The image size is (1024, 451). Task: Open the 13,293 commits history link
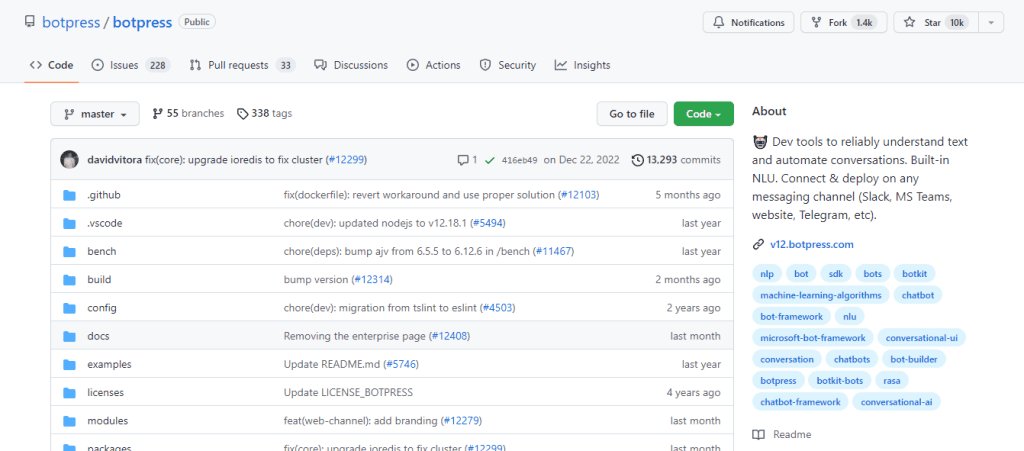(x=677, y=160)
